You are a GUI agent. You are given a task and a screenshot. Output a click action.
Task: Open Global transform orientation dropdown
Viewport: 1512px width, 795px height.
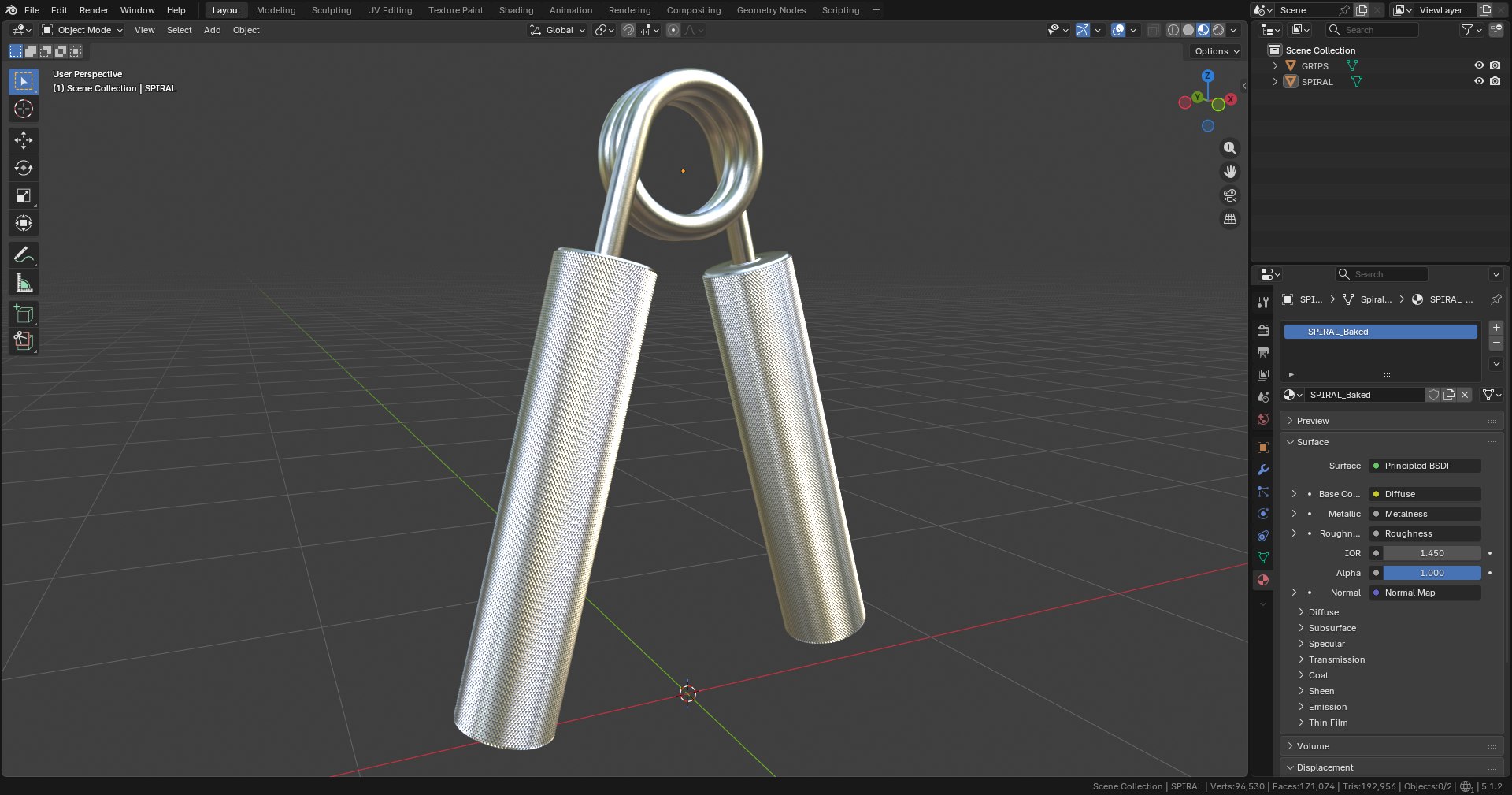558,30
